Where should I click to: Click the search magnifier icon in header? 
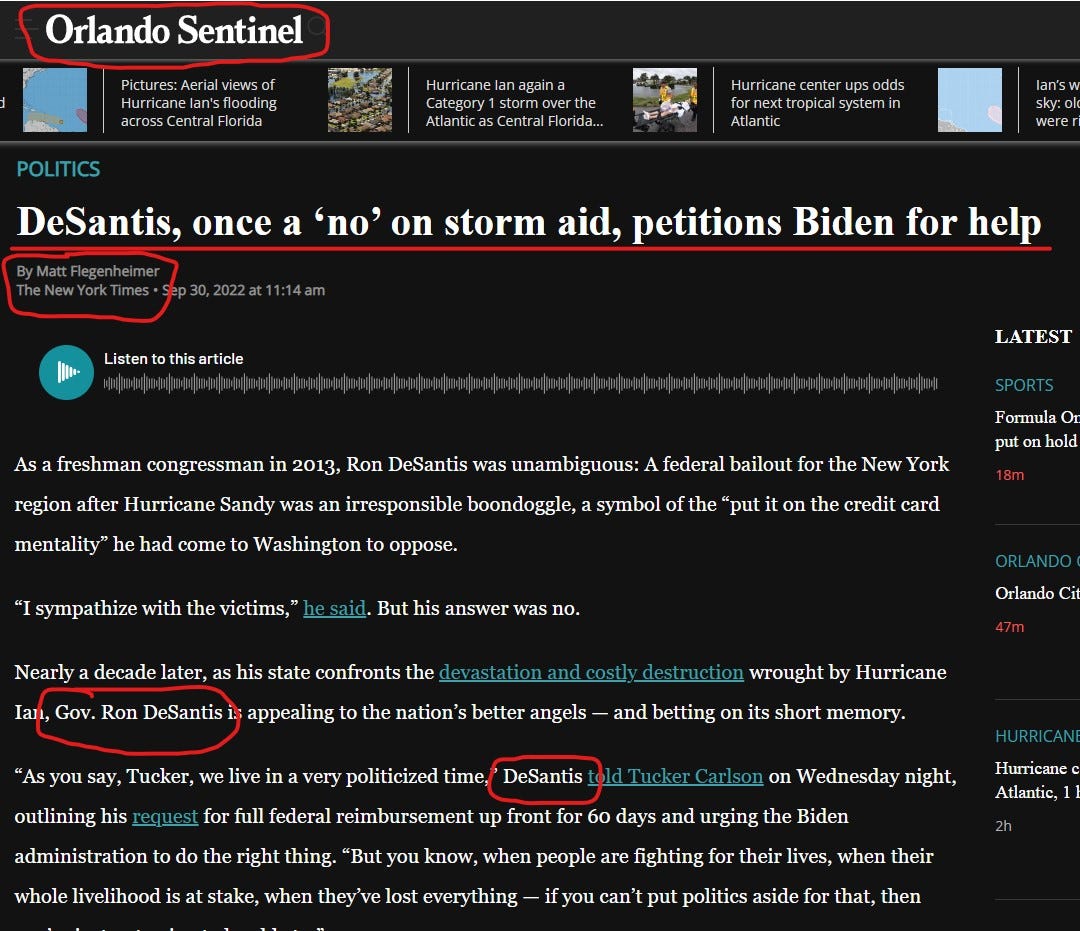tap(318, 26)
